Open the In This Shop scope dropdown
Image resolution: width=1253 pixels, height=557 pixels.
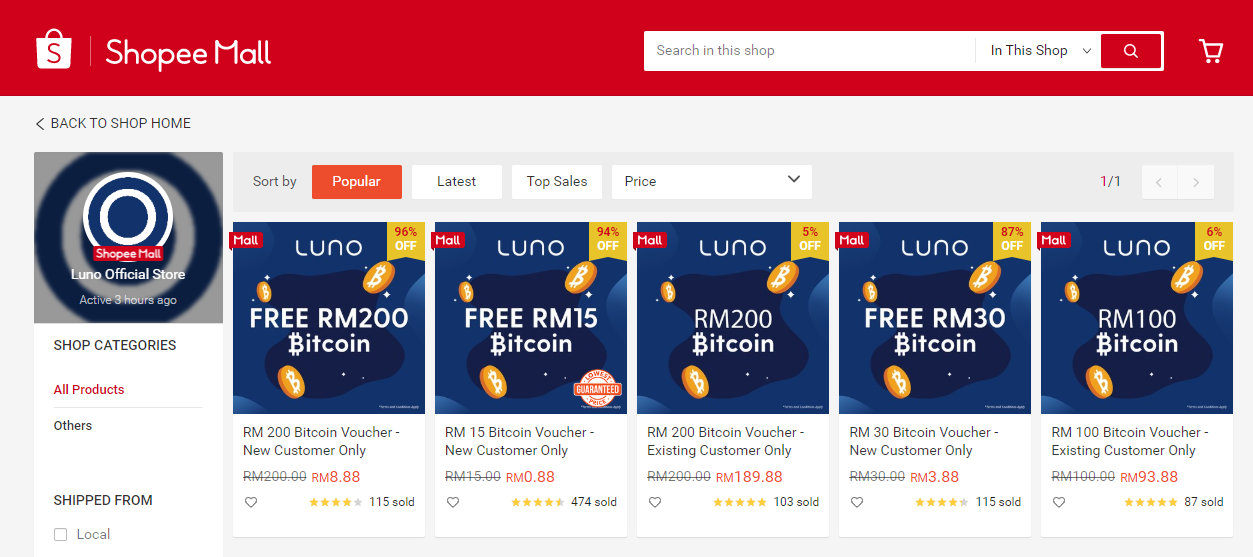coord(1040,51)
